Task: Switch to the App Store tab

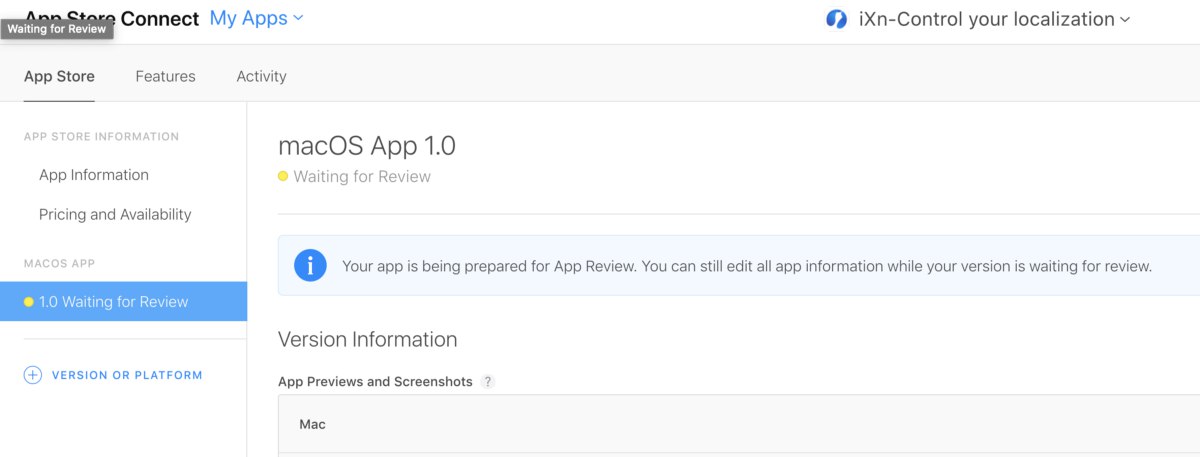Action: pyautogui.click(x=59, y=76)
